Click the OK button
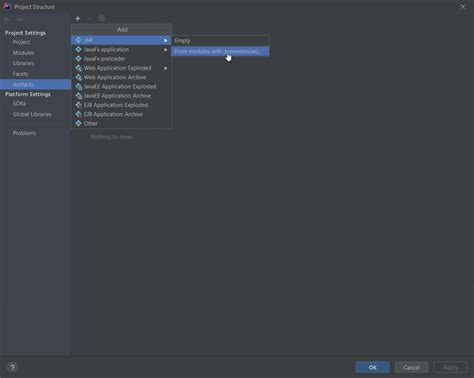 click(373, 367)
